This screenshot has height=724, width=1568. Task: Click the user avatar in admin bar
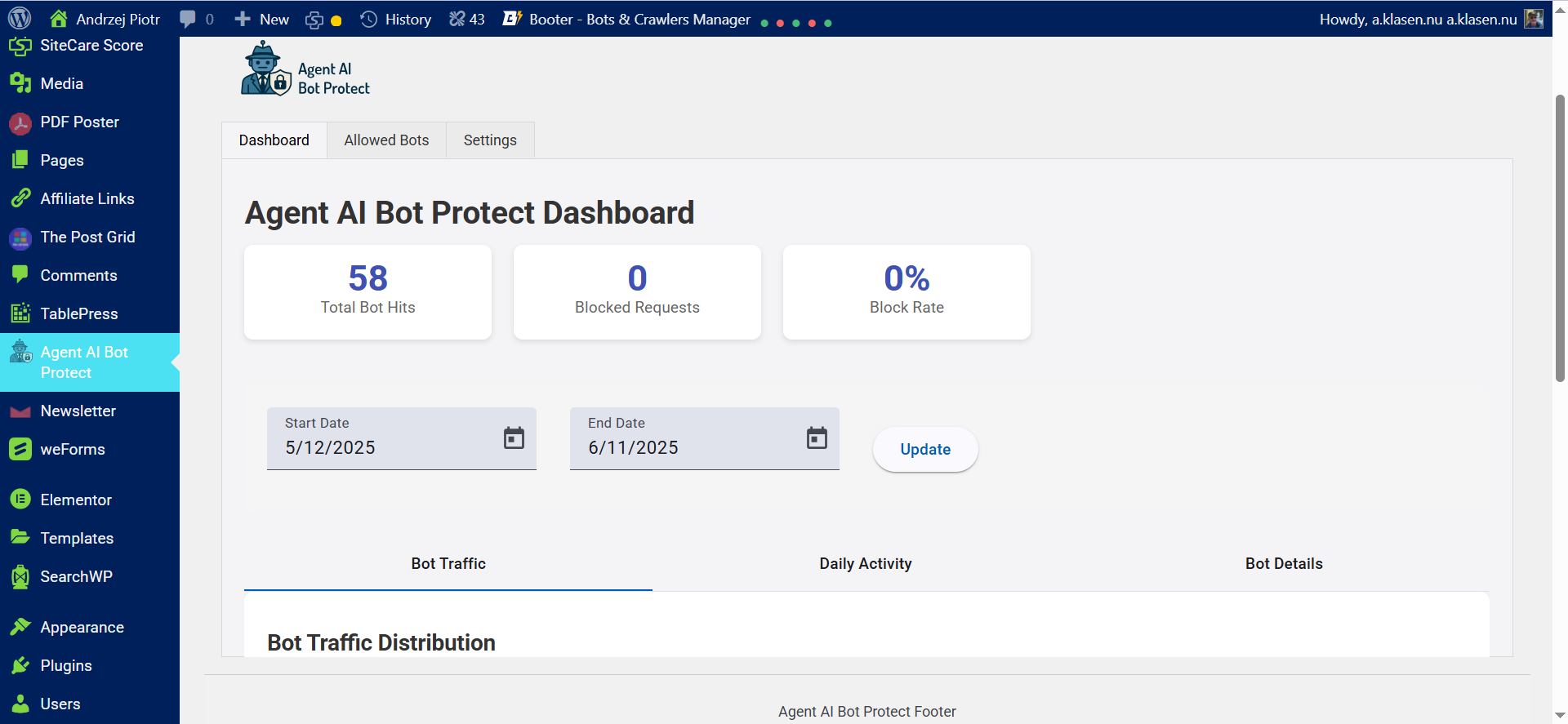coord(1534,19)
